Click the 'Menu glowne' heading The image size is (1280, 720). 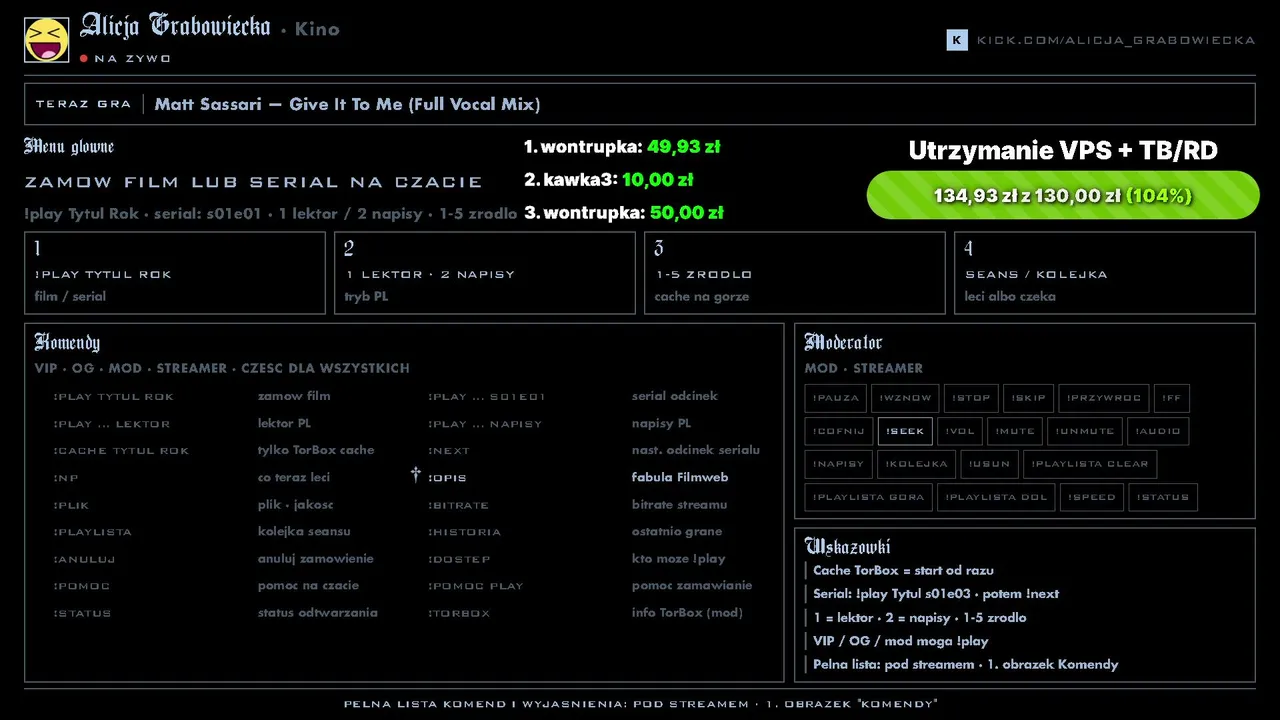[69, 147]
